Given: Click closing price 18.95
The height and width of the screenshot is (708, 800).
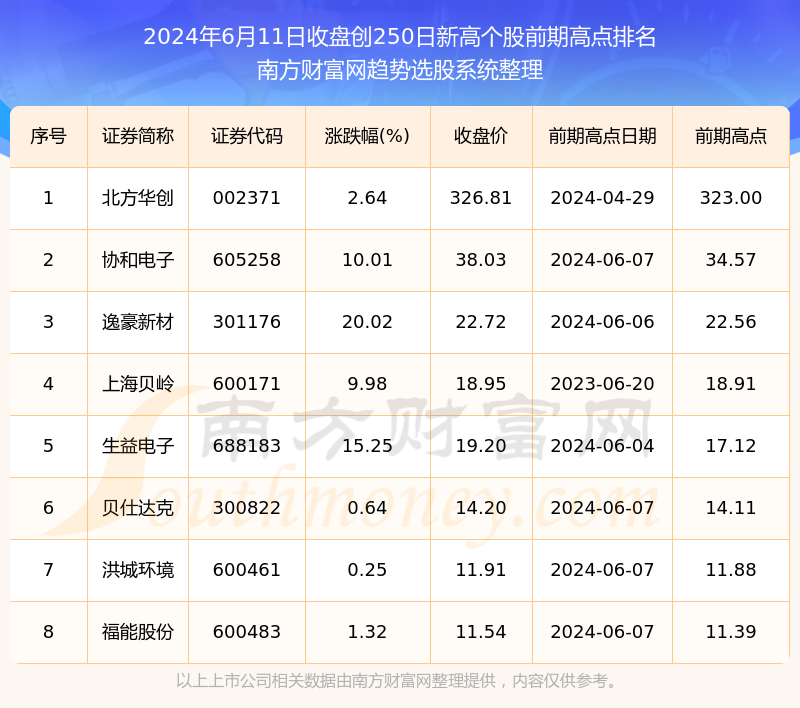Looking at the screenshot, I should coord(481,384).
